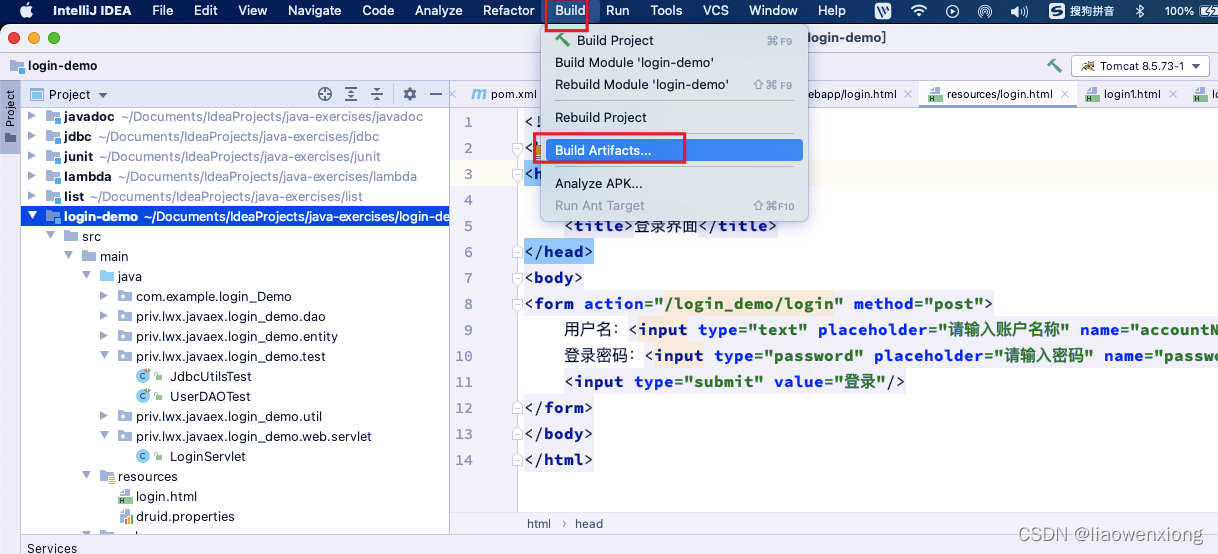This screenshot has width=1218, height=554.
Task: Open the Services tool window tab
Action: pyautogui.click(x=52, y=547)
